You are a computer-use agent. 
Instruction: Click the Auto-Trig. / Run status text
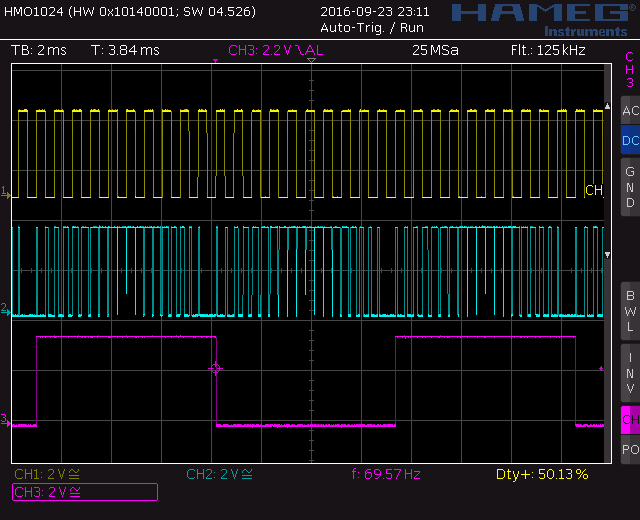(x=372, y=28)
